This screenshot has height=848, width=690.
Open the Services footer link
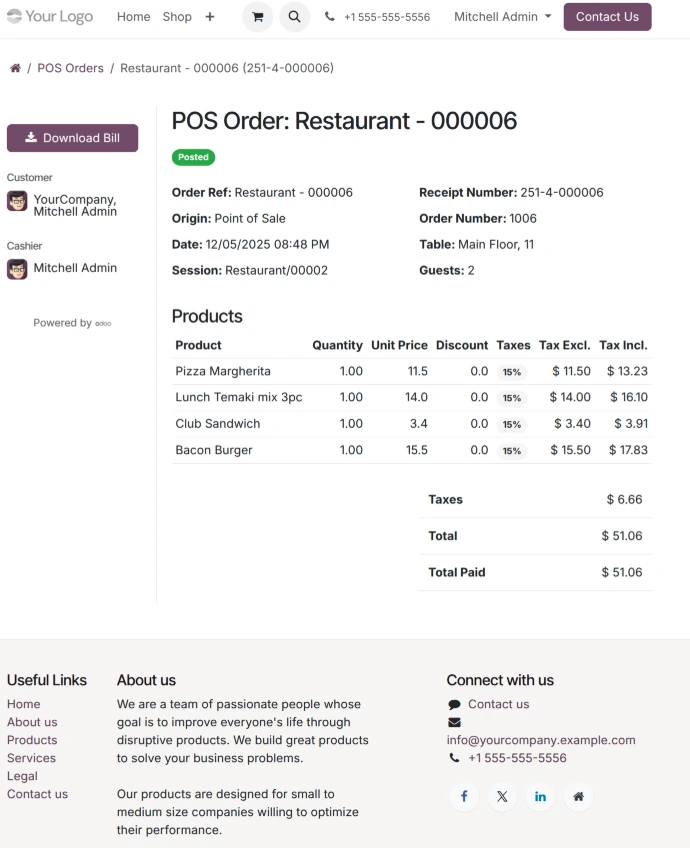coord(31,758)
